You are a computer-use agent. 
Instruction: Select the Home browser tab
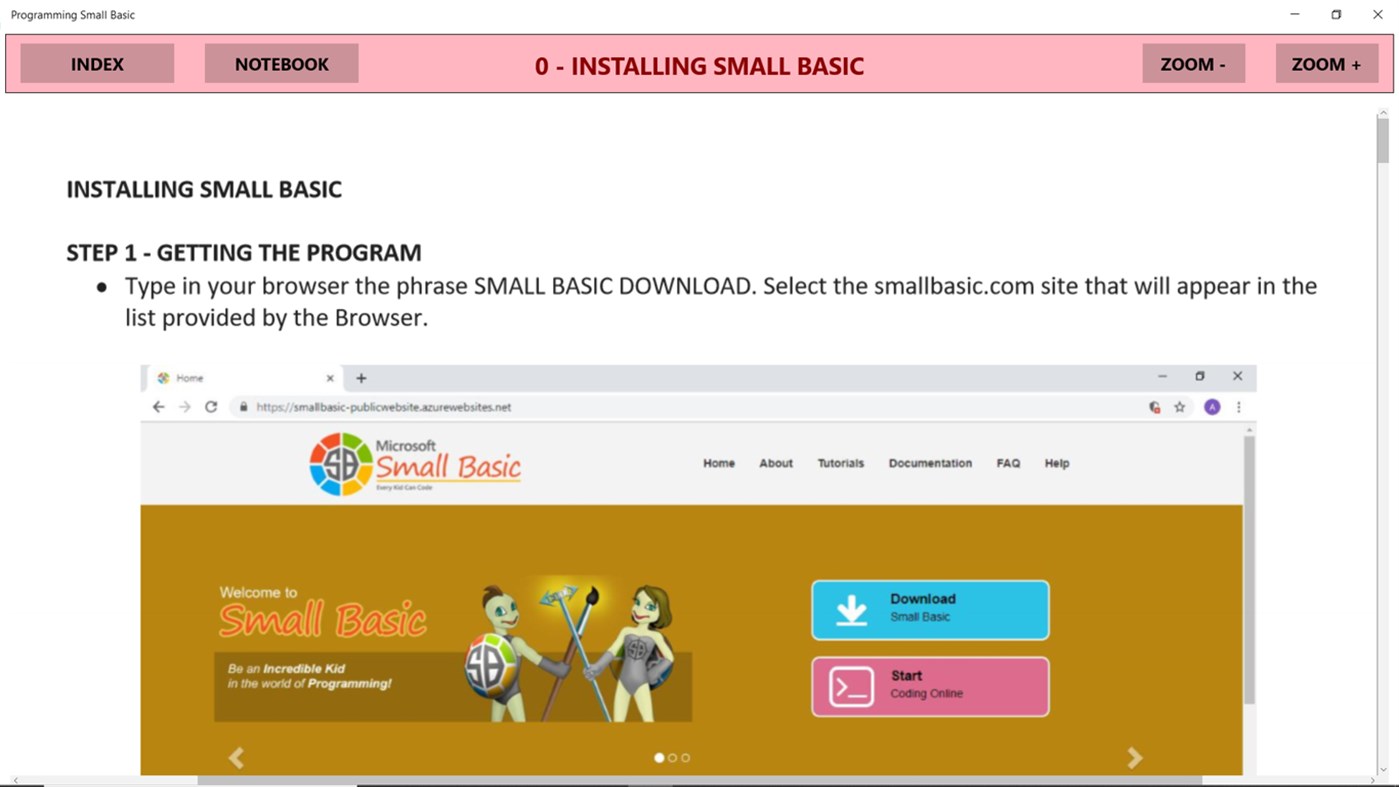[x=243, y=378]
